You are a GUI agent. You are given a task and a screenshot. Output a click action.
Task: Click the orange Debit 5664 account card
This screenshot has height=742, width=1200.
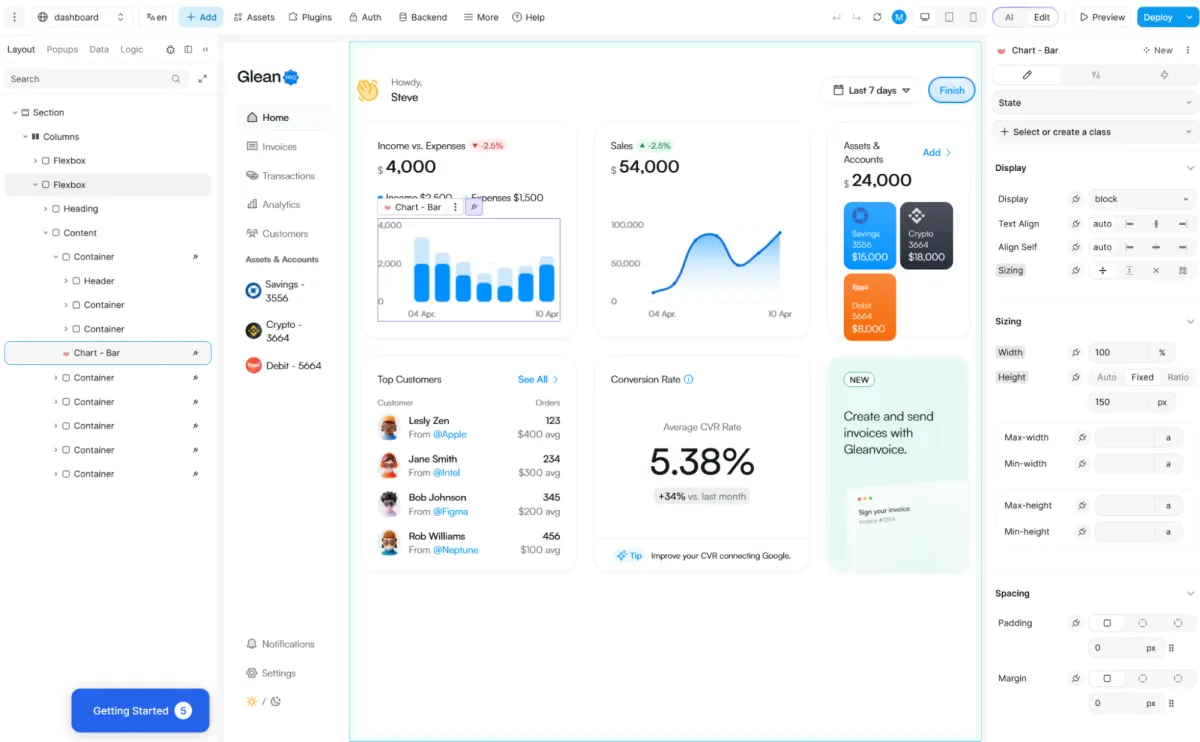click(870, 307)
